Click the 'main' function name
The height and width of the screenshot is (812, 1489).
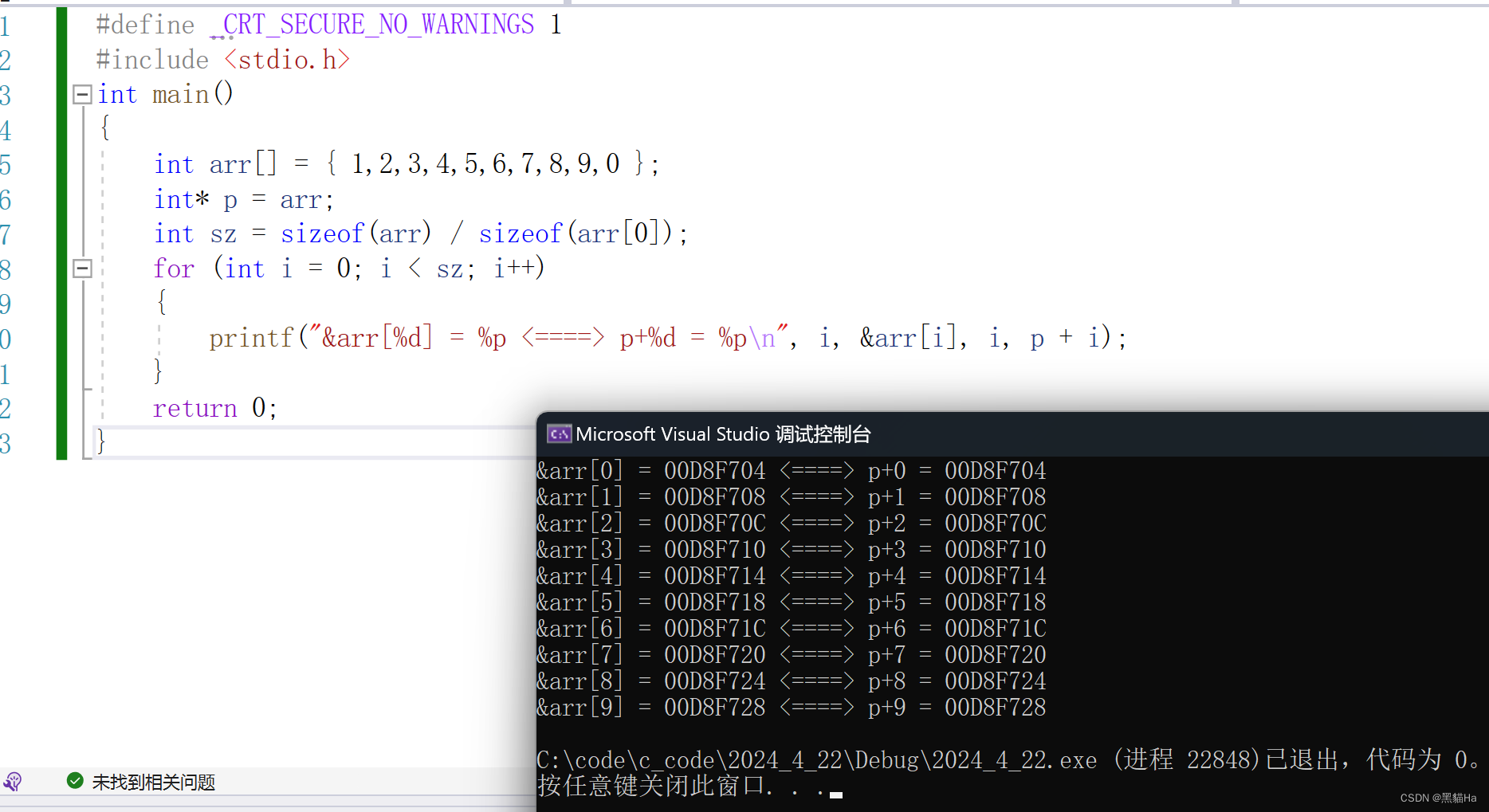(x=180, y=95)
